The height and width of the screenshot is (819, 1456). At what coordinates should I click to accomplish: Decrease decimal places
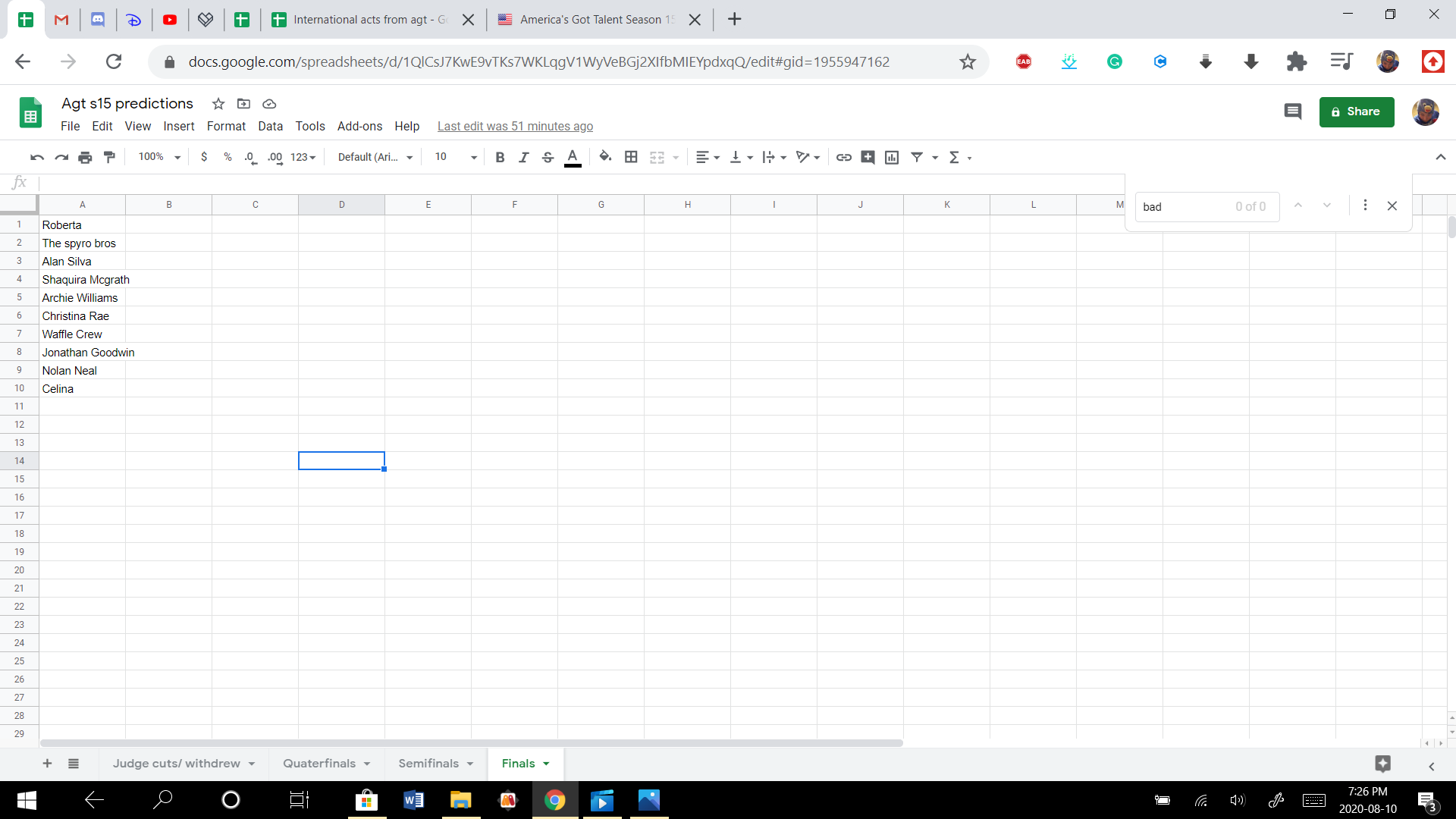point(250,157)
